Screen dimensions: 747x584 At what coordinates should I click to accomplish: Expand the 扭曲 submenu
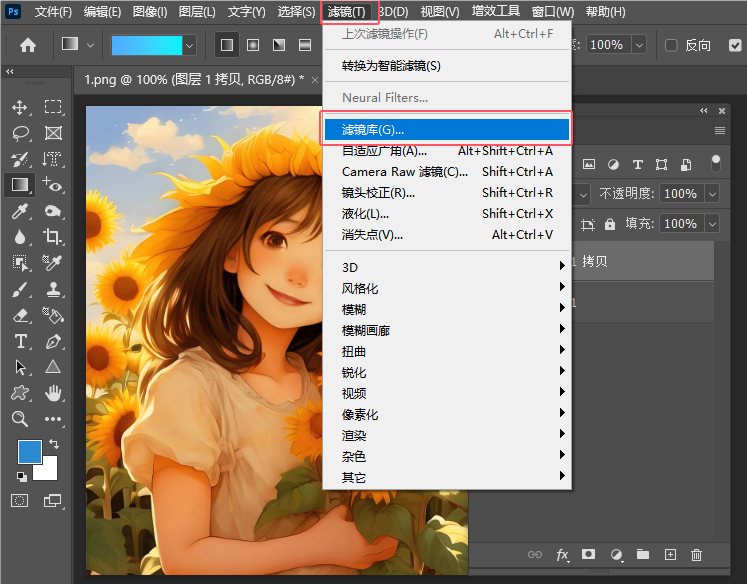tap(447, 351)
